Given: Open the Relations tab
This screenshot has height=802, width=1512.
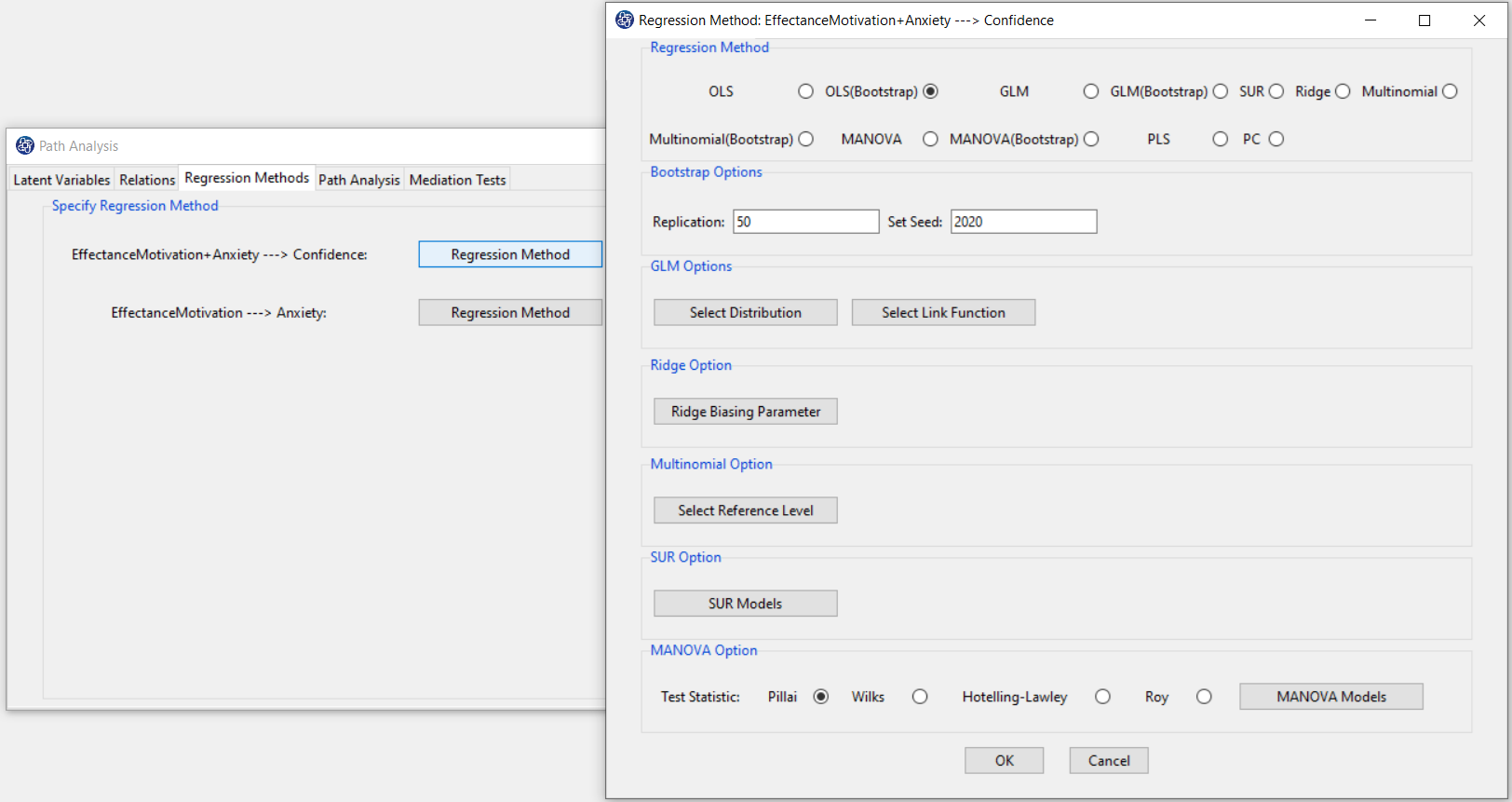Looking at the screenshot, I should click(147, 180).
